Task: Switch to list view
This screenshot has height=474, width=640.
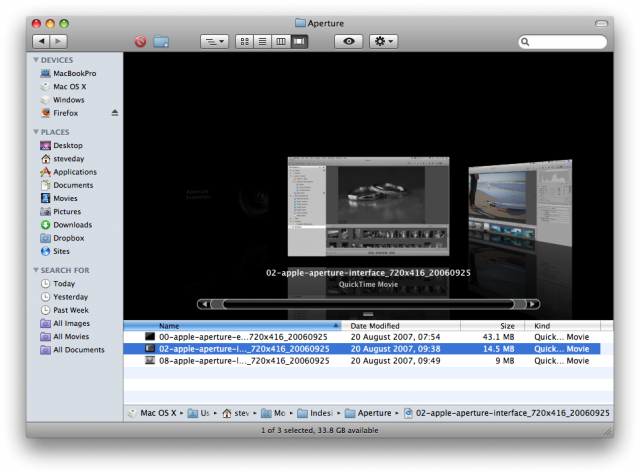Action: coord(262,42)
